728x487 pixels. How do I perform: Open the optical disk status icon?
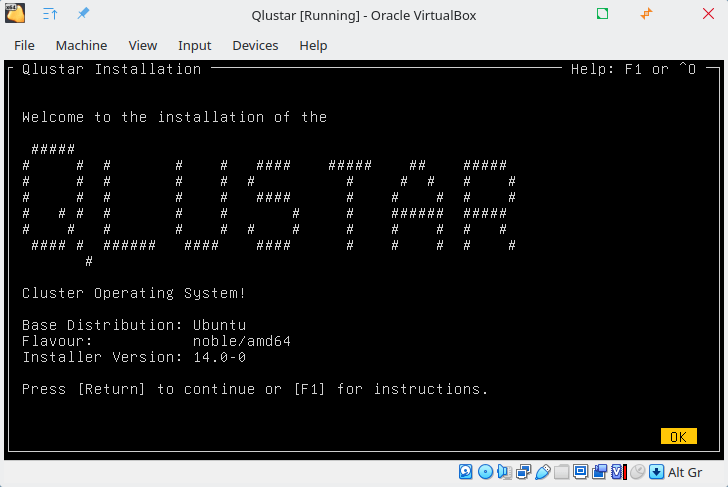click(485, 472)
